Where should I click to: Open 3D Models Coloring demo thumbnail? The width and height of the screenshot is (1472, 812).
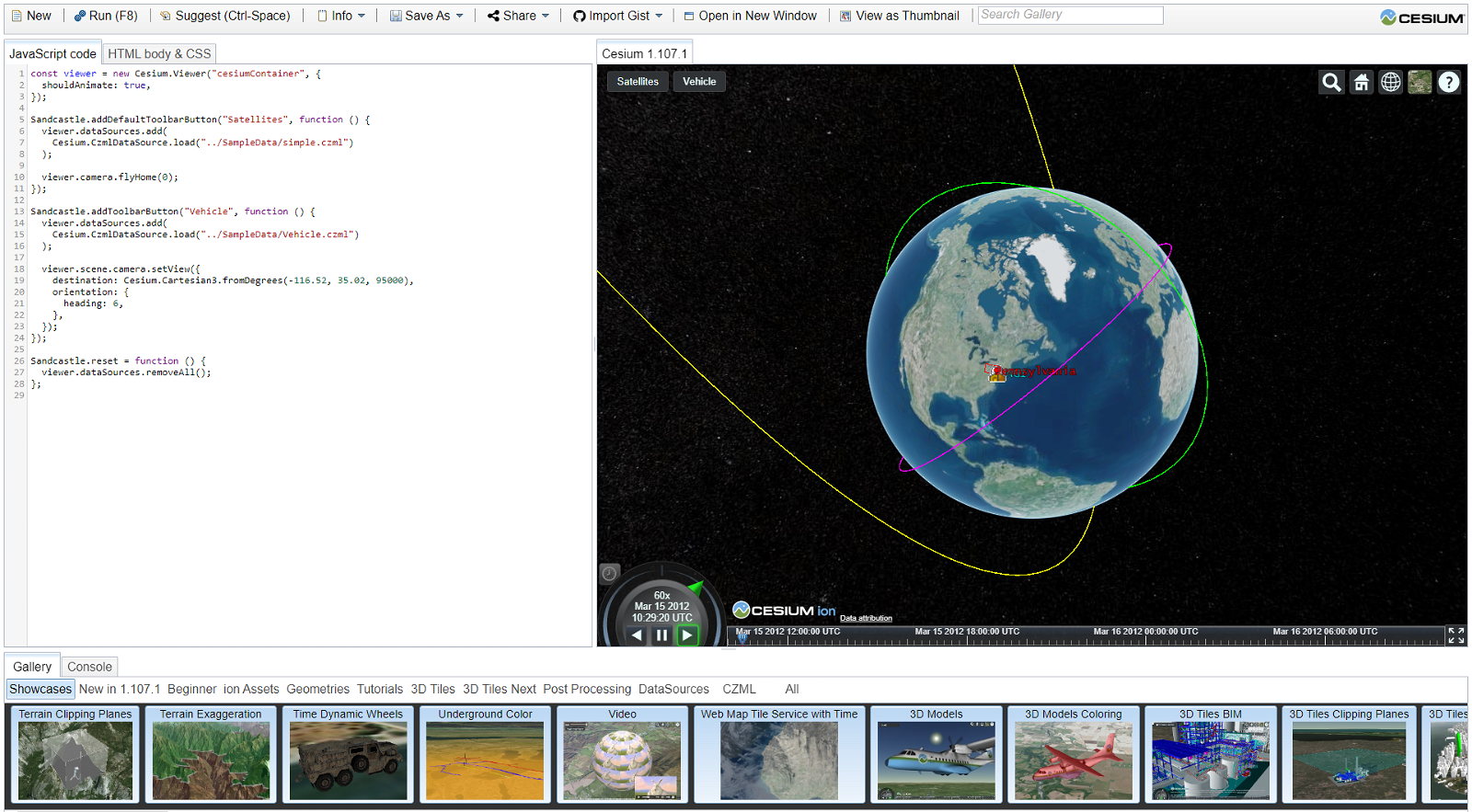[x=1074, y=754]
